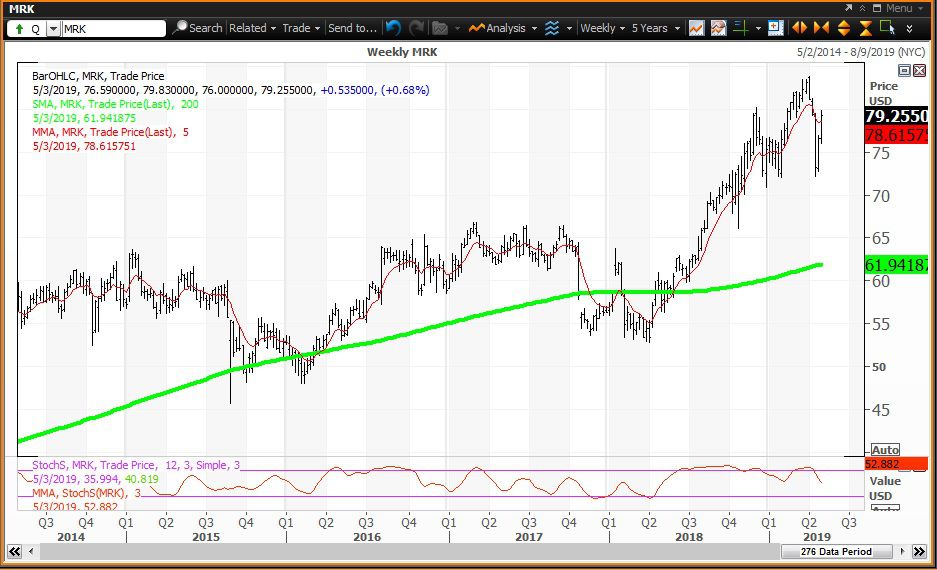Click the StochS, MRK, Trade Price legend

tap(136, 465)
